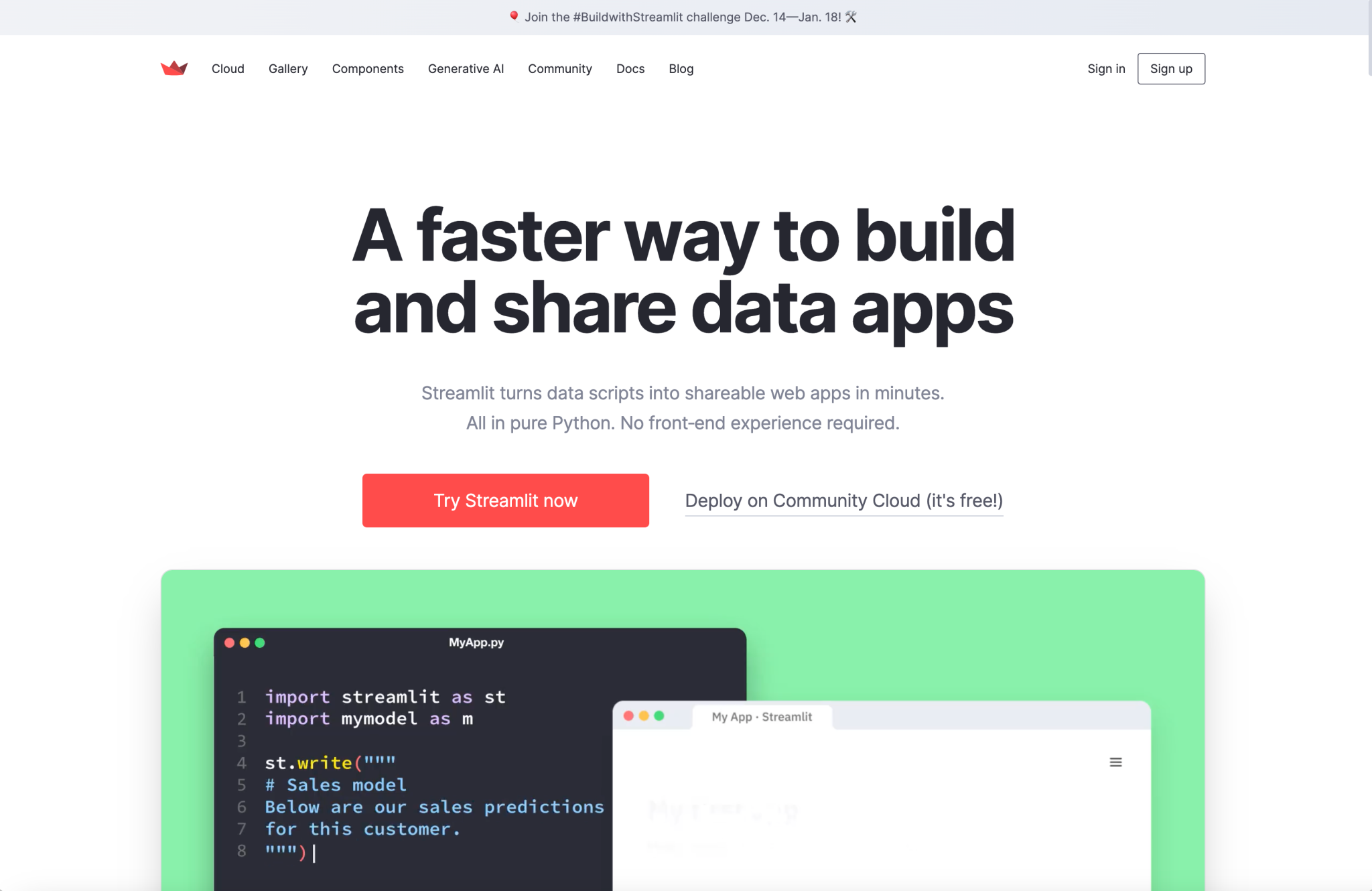The height and width of the screenshot is (891, 1372).
Task: Click Try Streamlit now
Action: (x=505, y=500)
